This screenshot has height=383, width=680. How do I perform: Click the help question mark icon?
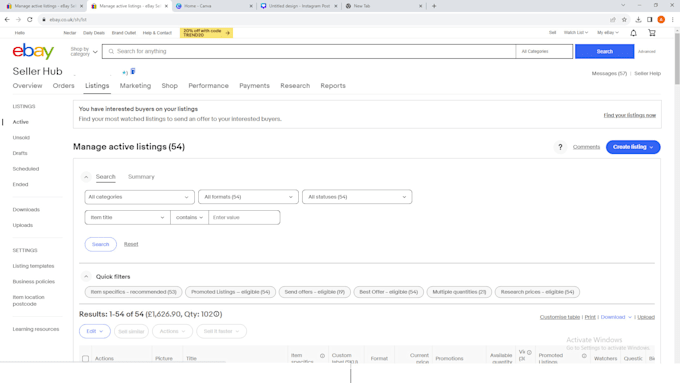tap(560, 147)
